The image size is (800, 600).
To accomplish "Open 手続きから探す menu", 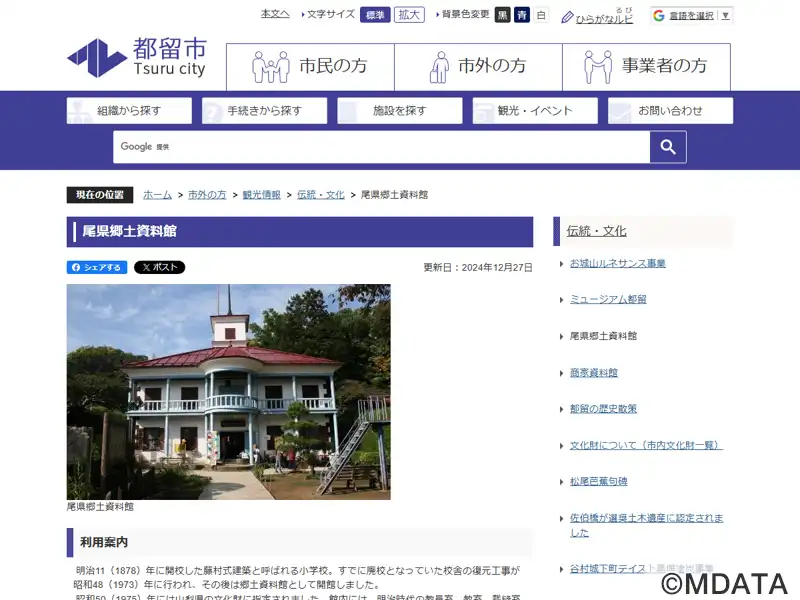I will (264, 111).
